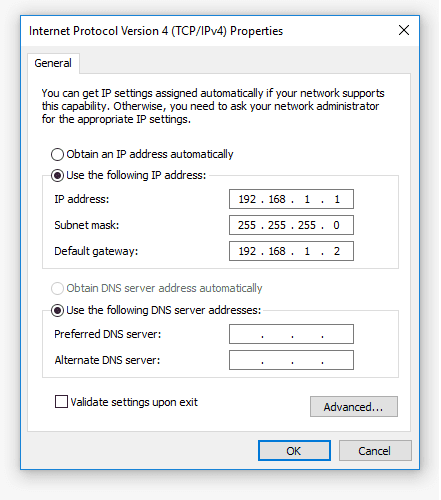Click the IP address input field
This screenshot has height=500, width=441.
(x=291, y=199)
